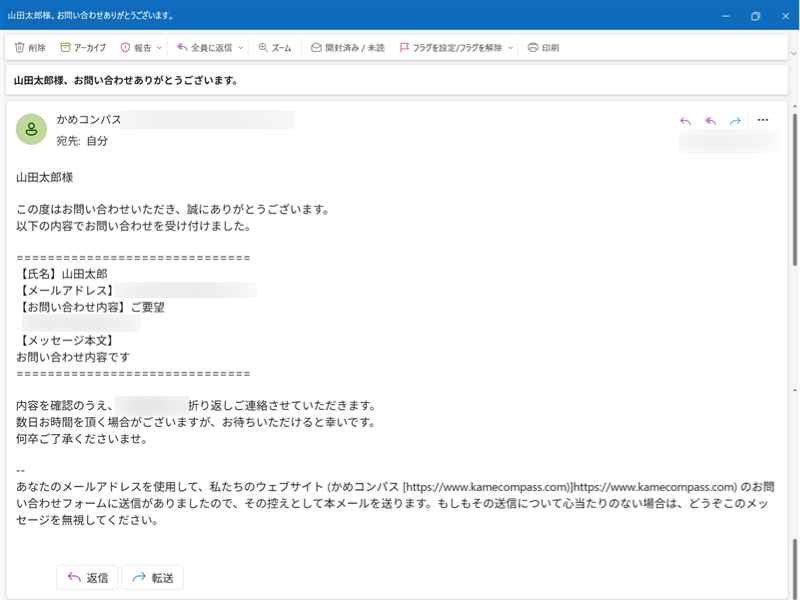Click the 【氏名】山田太郎 line
This screenshot has width=800, height=600.
pyautogui.click(x=62, y=274)
